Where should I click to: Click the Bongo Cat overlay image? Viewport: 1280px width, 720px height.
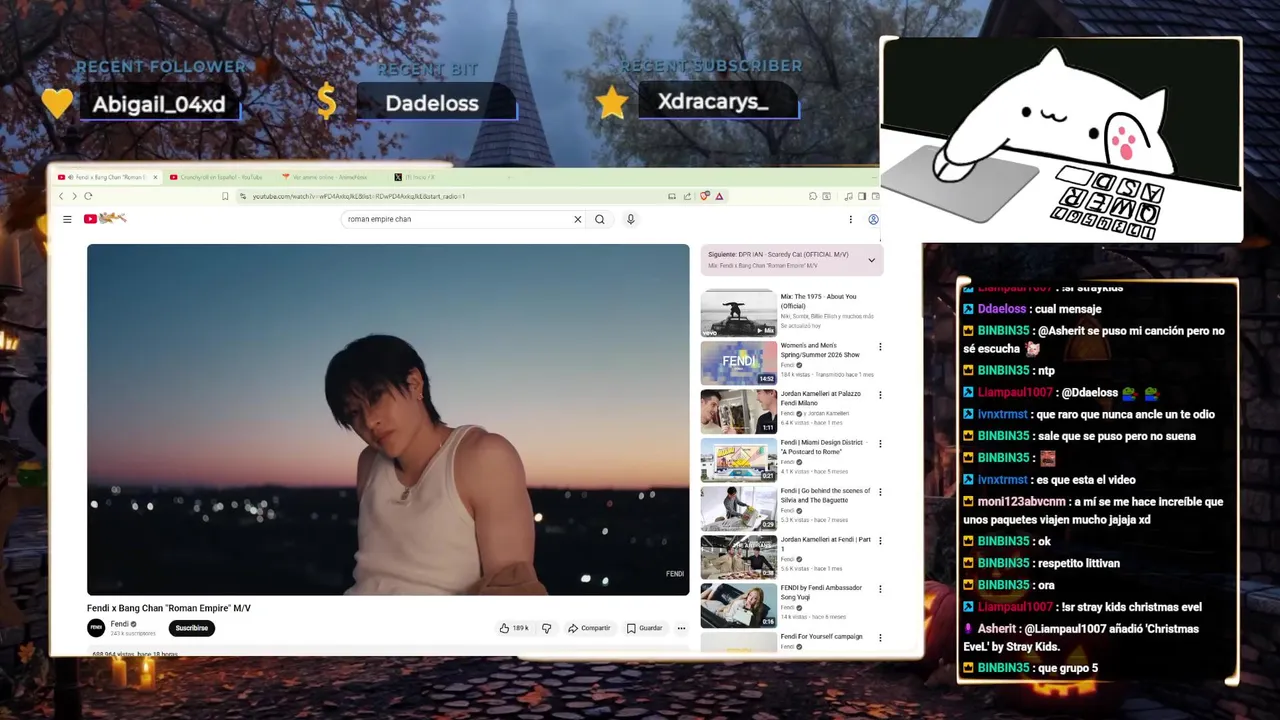[x=1061, y=140]
